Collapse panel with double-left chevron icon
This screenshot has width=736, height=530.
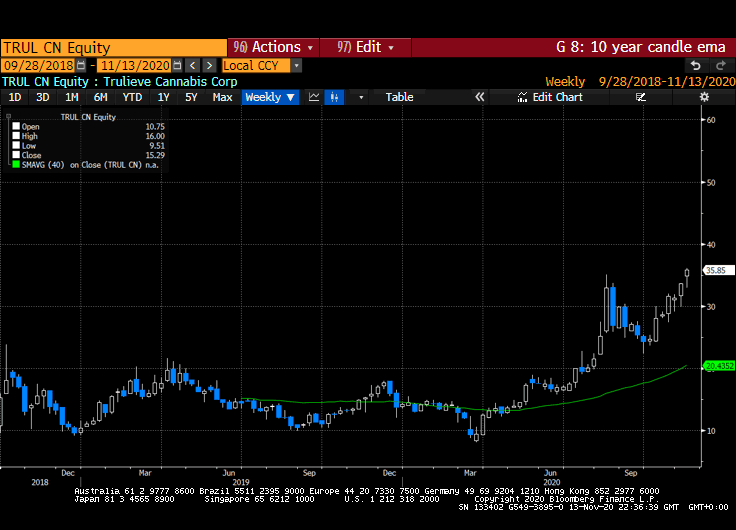pos(480,97)
